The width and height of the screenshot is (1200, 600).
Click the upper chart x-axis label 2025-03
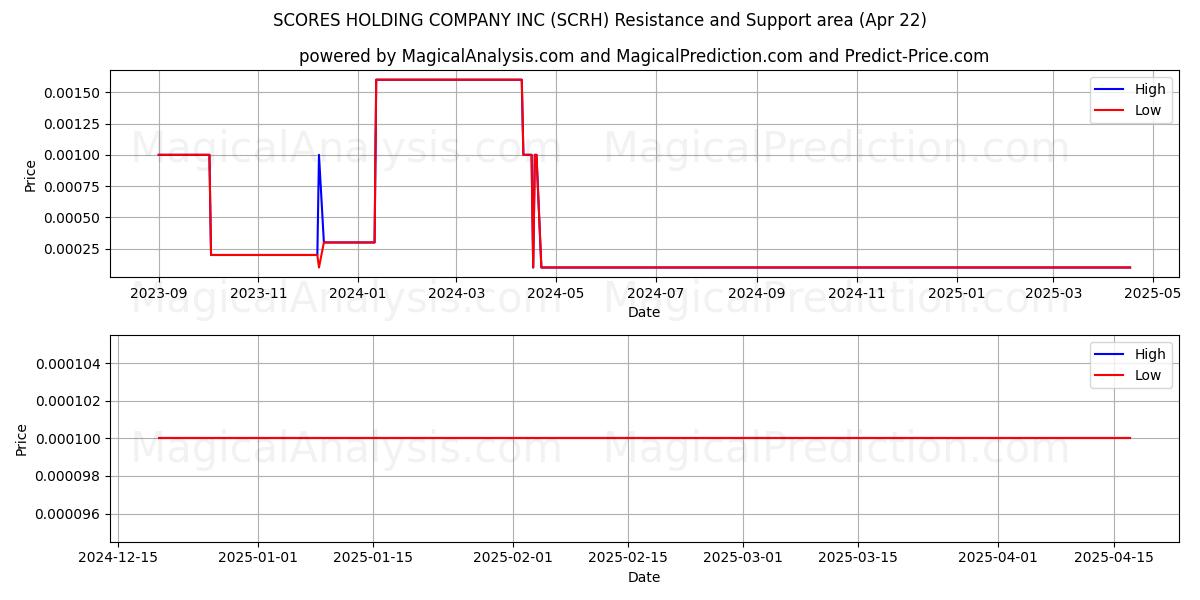coord(1053,293)
